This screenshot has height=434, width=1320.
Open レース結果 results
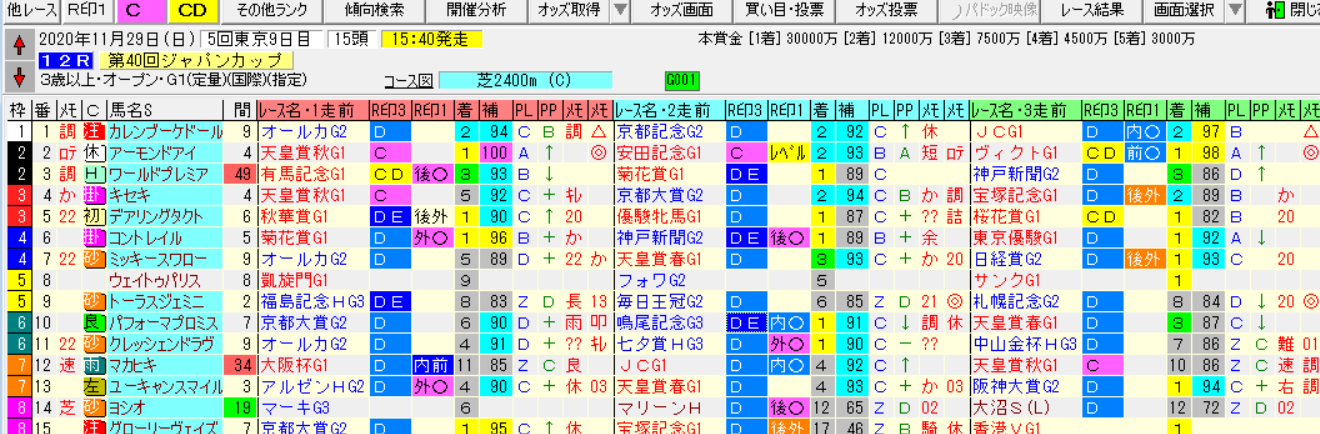click(x=1092, y=11)
